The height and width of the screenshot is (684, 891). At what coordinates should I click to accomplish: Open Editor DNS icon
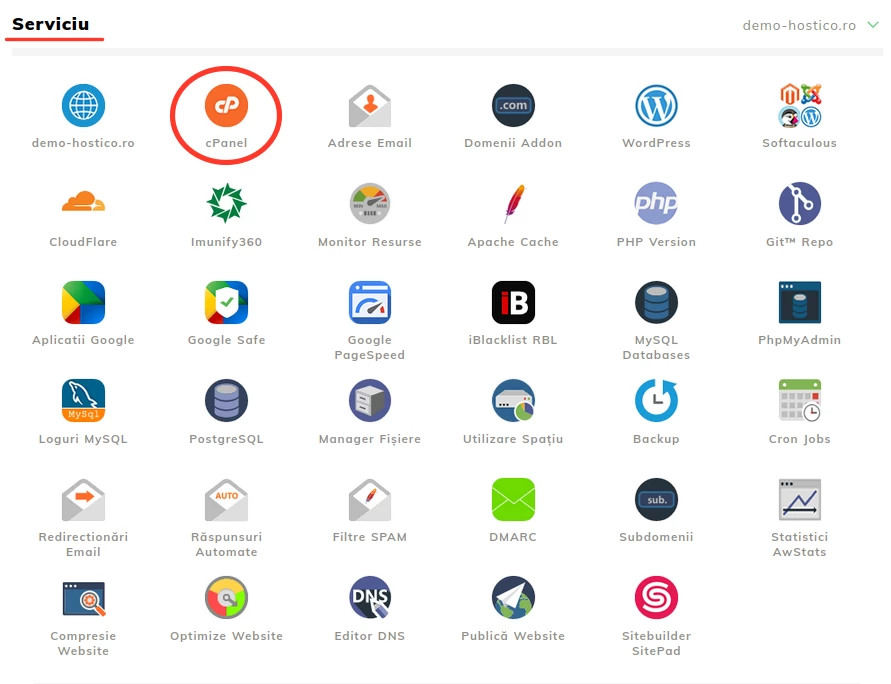coord(369,598)
